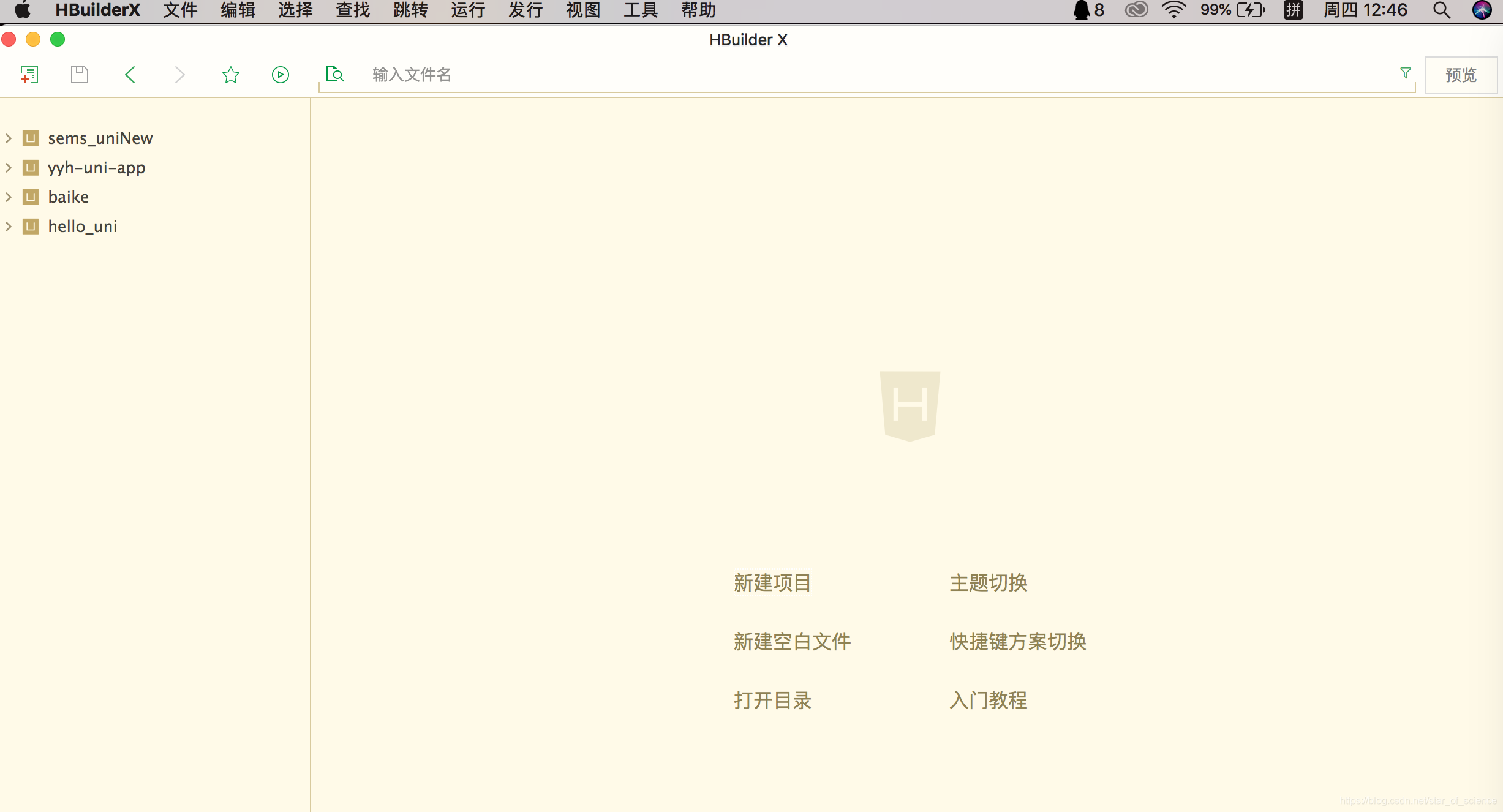Expand the baike project arrow
This screenshot has height=812, width=1503.
pyautogui.click(x=9, y=197)
